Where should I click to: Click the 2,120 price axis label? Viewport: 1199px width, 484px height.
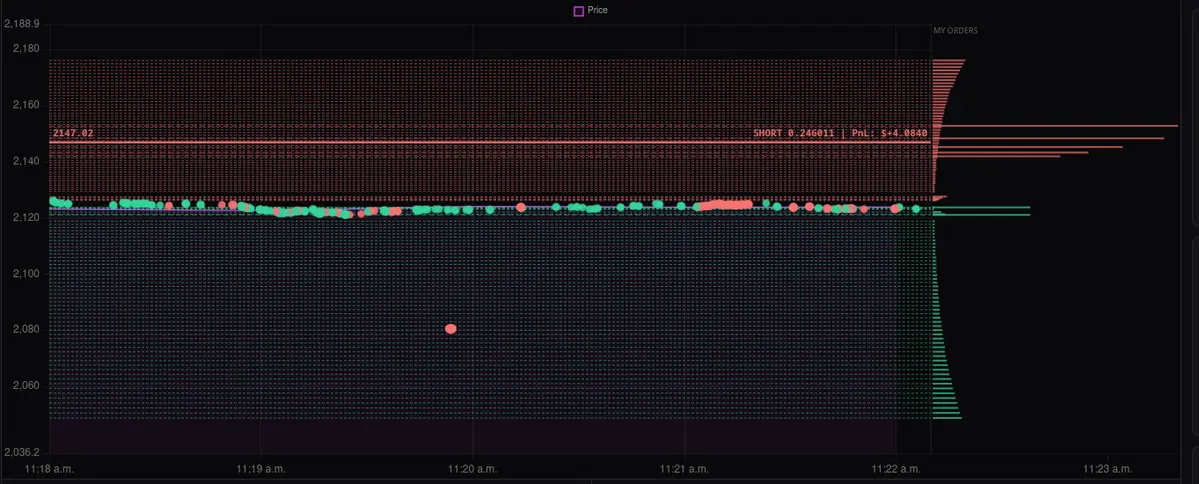coord(27,217)
